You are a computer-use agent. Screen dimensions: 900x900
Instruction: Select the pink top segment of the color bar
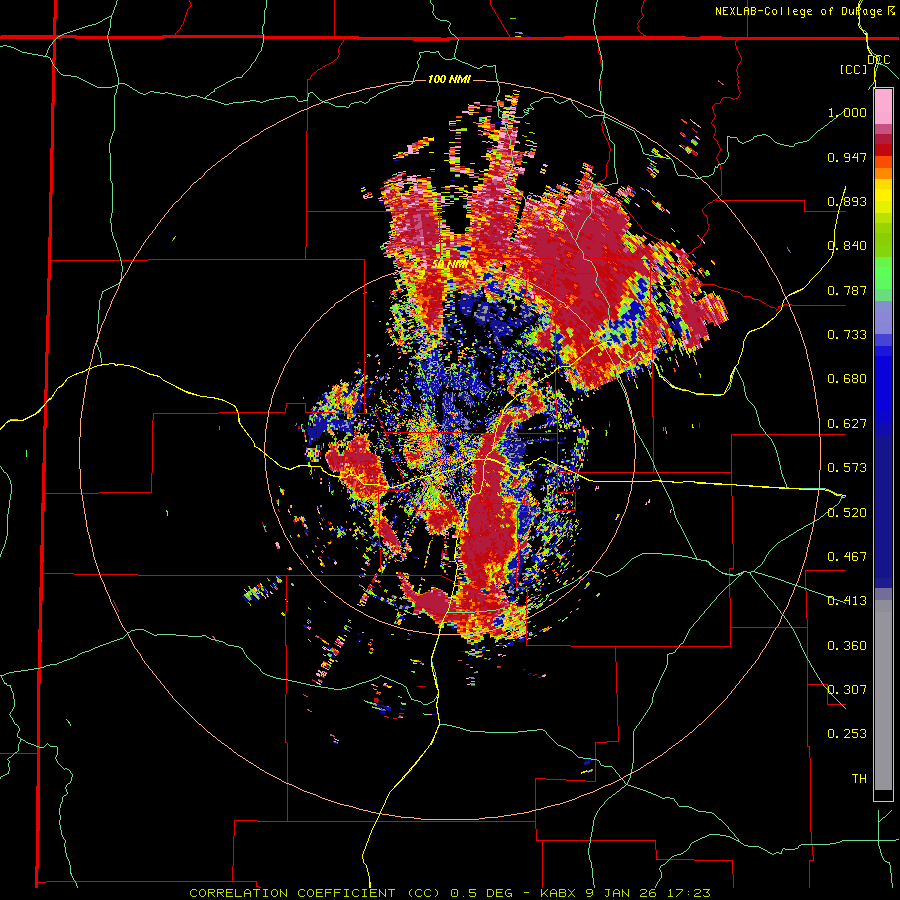click(x=883, y=107)
